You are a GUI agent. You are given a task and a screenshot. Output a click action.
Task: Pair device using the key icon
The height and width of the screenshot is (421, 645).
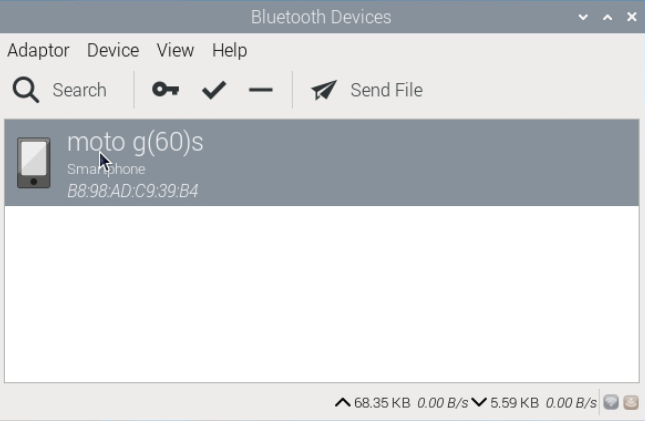pos(165,89)
